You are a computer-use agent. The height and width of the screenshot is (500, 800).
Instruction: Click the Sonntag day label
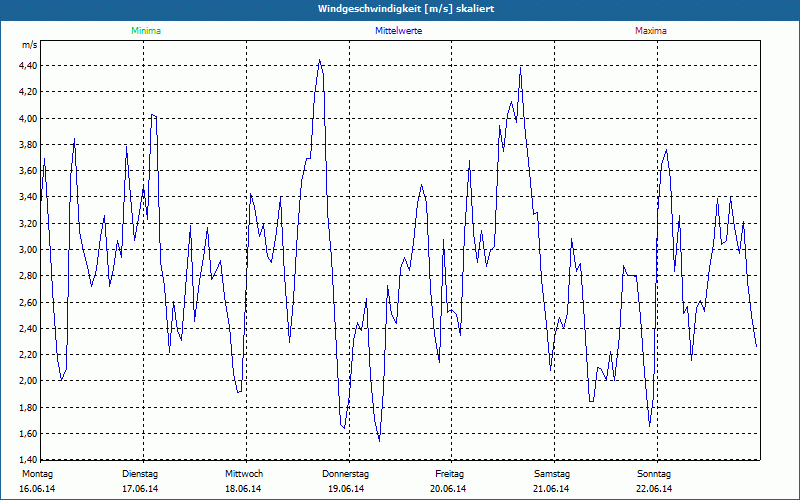click(654, 474)
